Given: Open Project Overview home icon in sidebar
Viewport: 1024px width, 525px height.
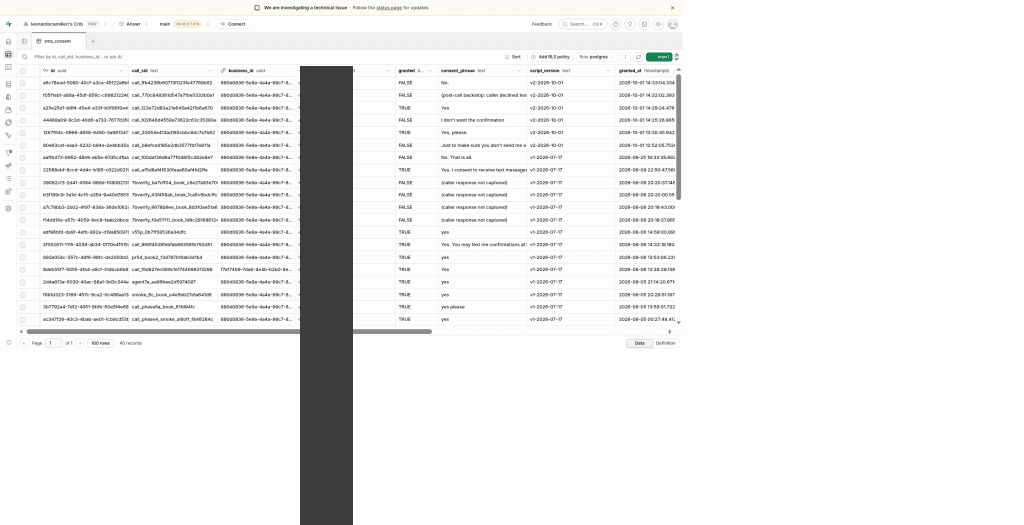Looking at the screenshot, I should [x=8, y=41].
